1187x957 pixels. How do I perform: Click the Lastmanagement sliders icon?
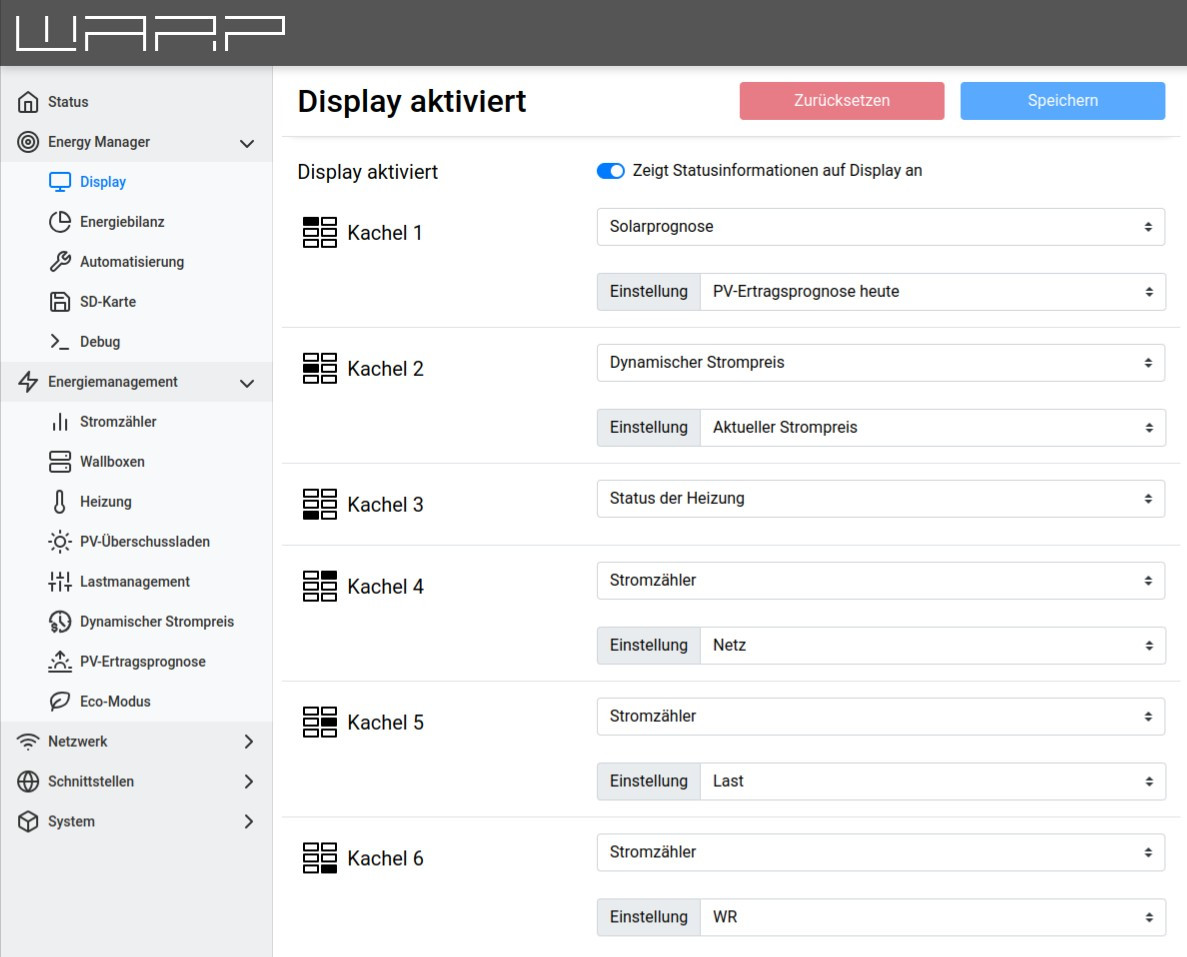pyautogui.click(x=60, y=582)
